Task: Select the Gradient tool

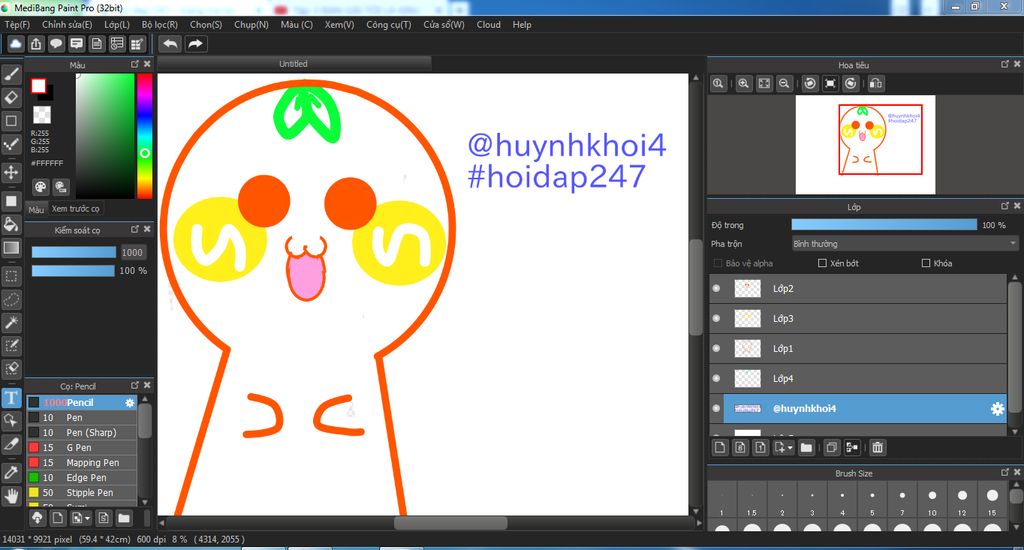Action: click(x=11, y=248)
